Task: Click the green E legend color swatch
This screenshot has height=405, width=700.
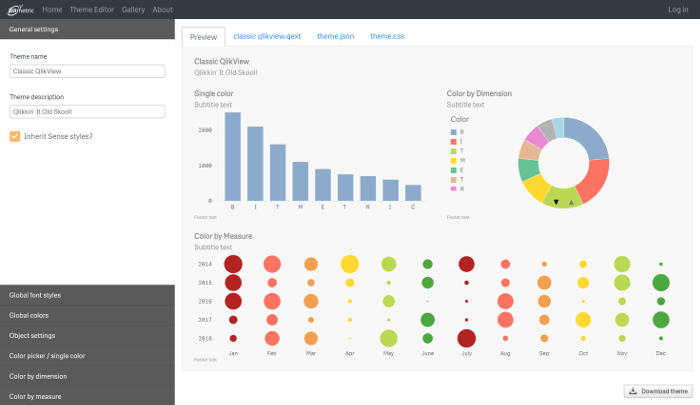Action: tap(454, 170)
